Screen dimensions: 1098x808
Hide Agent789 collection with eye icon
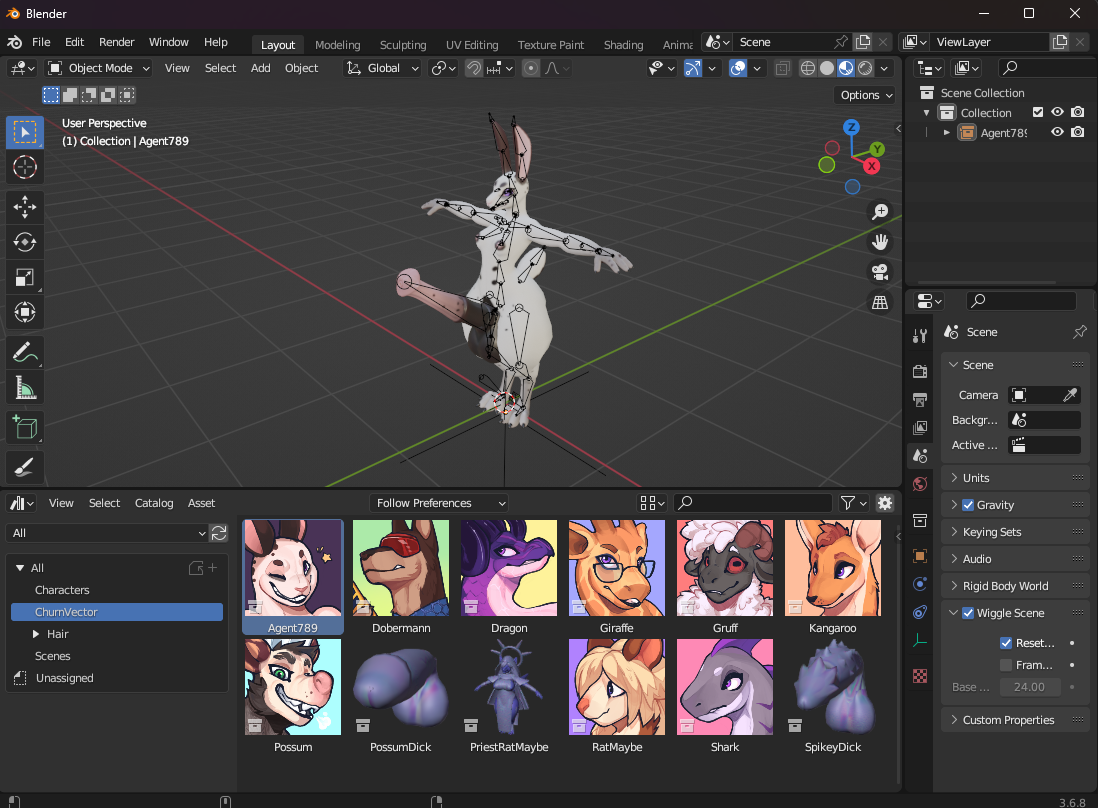coord(1057,132)
